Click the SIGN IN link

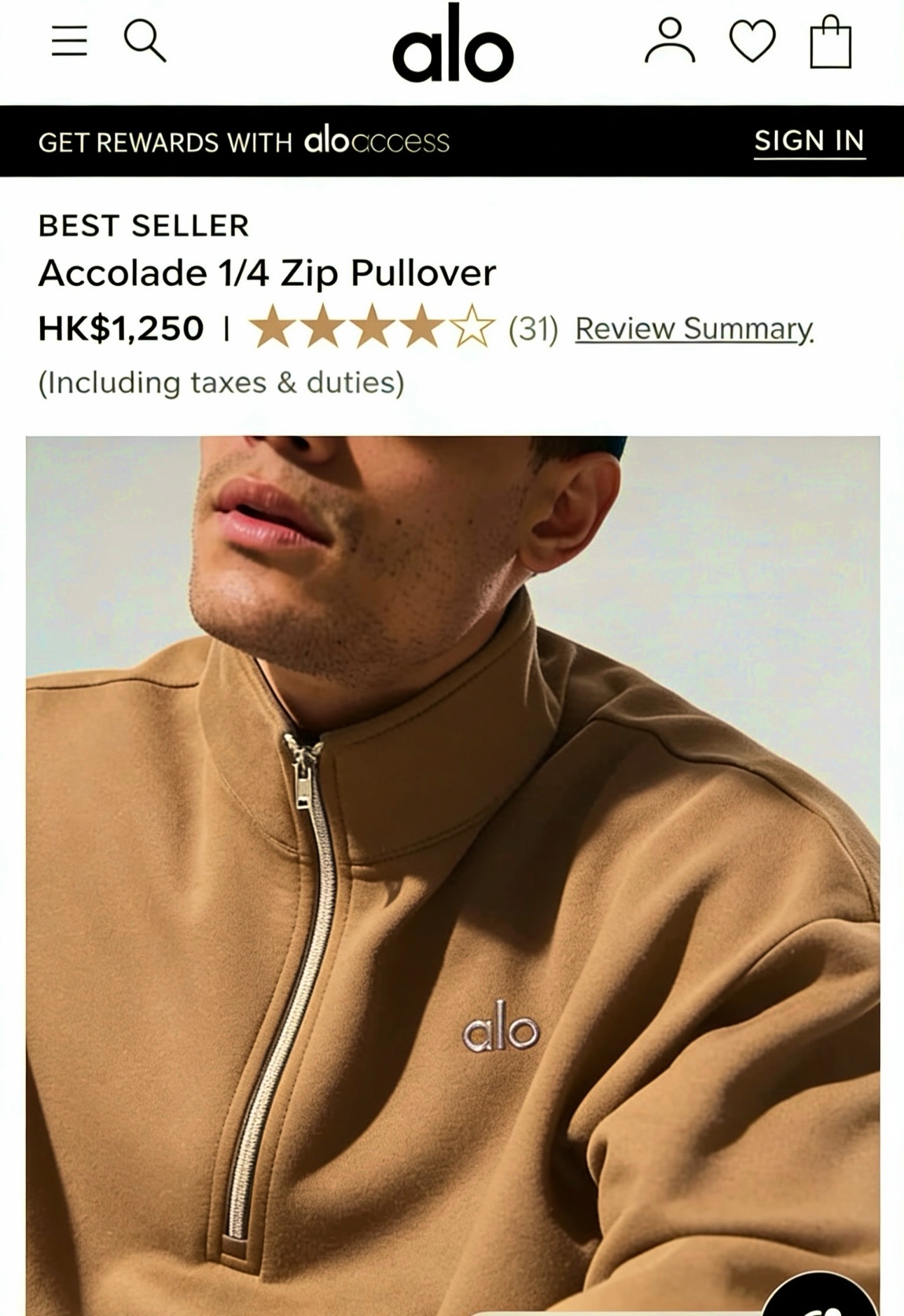click(x=809, y=142)
